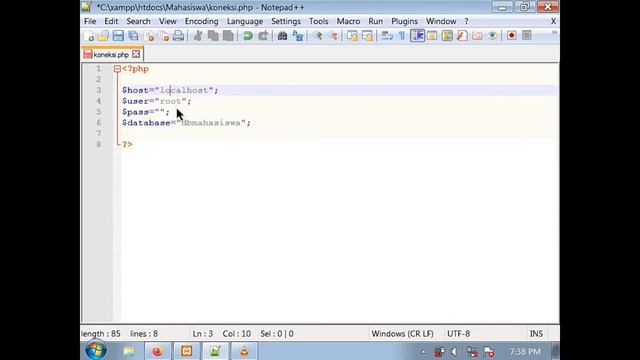Open the File menu
Image resolution: width=640 pixels, height=360 pixels.
pyautogui.click(x=90, y=21)
